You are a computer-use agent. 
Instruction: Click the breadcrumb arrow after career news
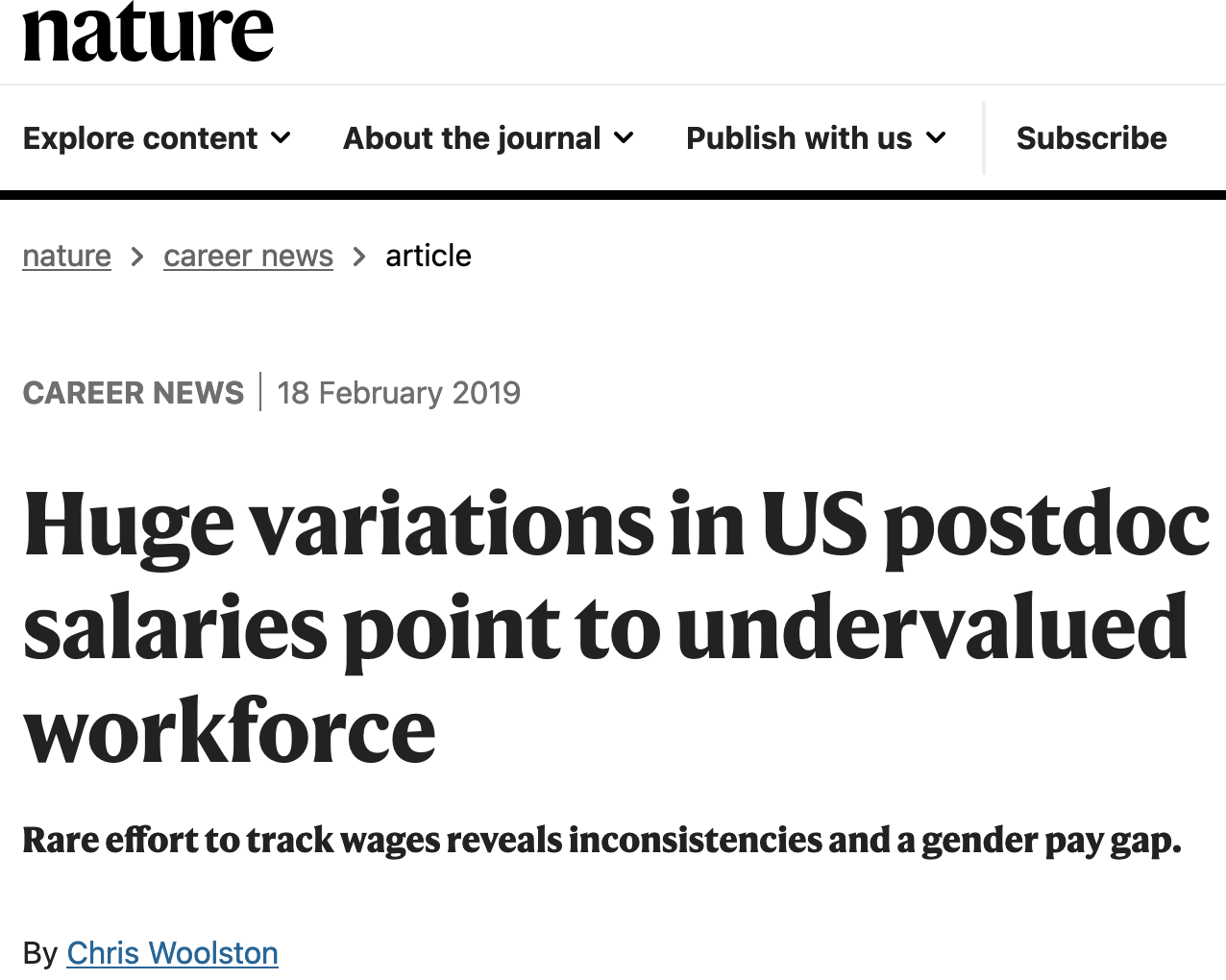(359, 257)
